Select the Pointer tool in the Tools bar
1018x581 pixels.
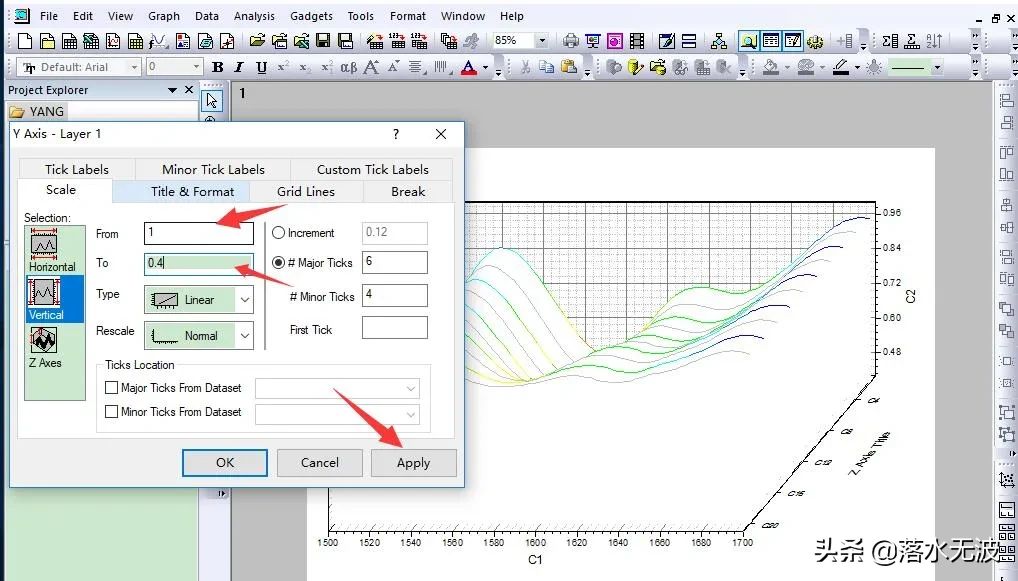coord(212,101)
